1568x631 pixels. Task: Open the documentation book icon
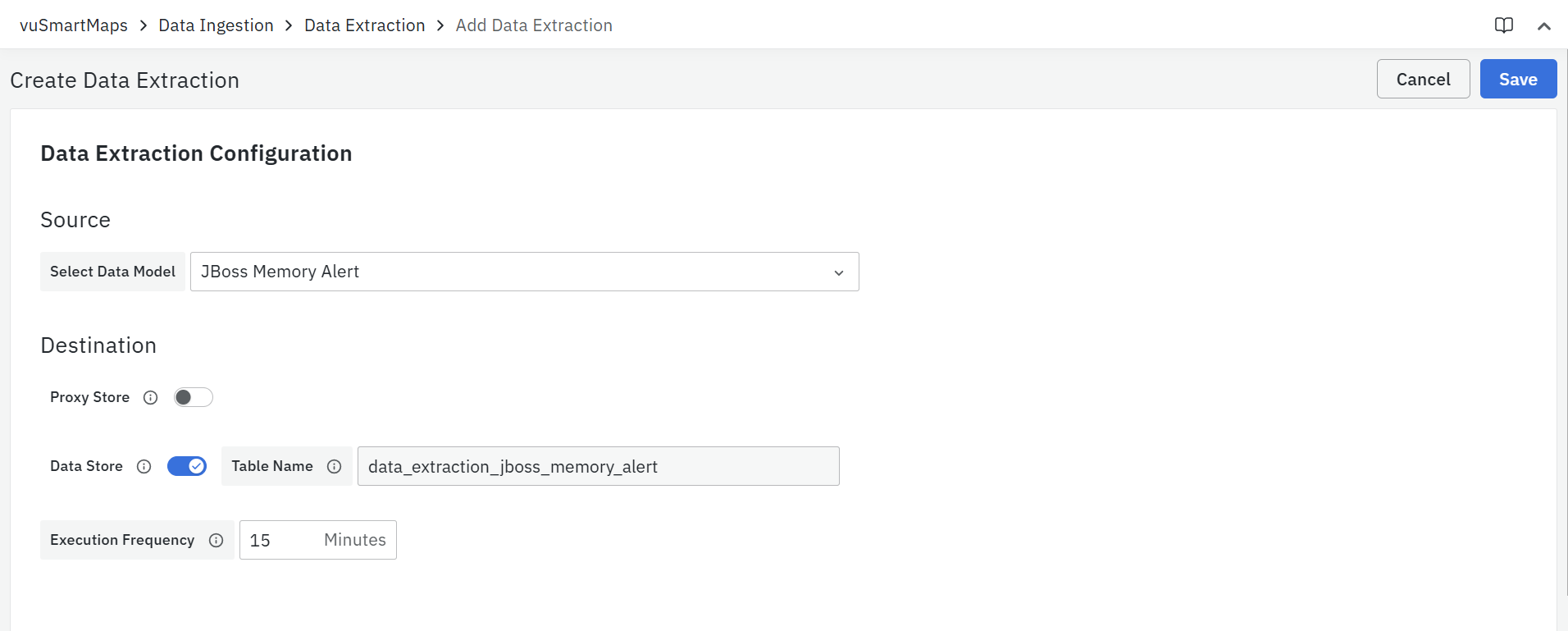[1503, 25]
